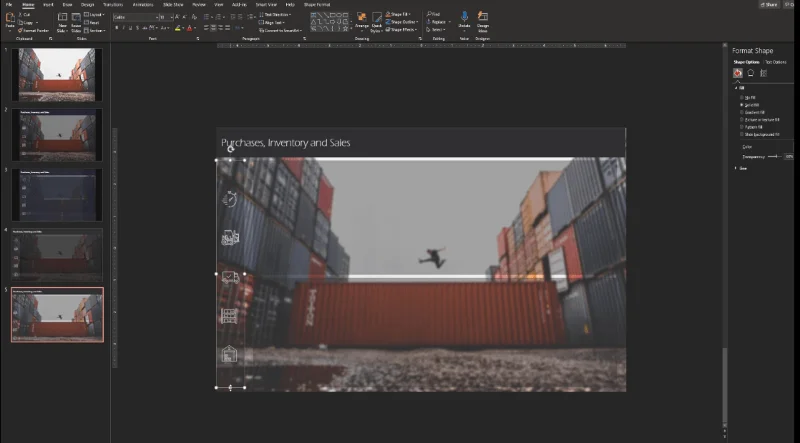Click the Cut command in the ribbon
Viewport: 800px width, 443px height.
[24, 15]
